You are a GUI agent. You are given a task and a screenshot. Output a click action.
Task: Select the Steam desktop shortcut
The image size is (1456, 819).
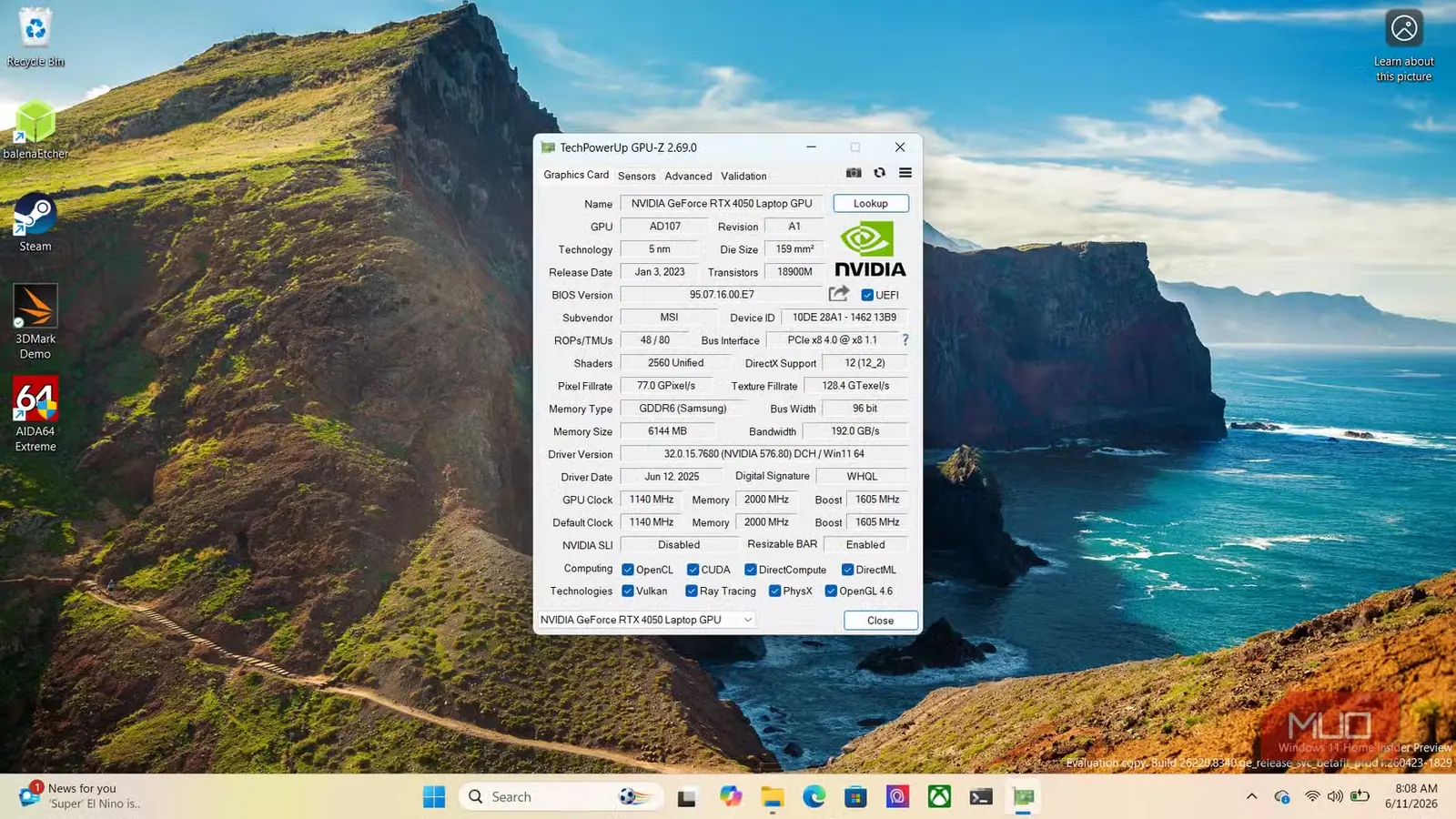coord(35,222)
